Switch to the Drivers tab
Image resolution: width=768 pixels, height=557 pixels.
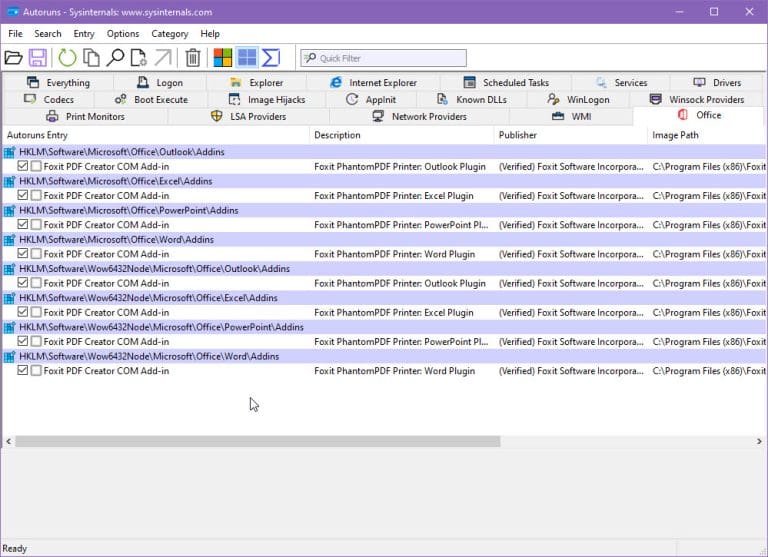(x=717, y=82)
